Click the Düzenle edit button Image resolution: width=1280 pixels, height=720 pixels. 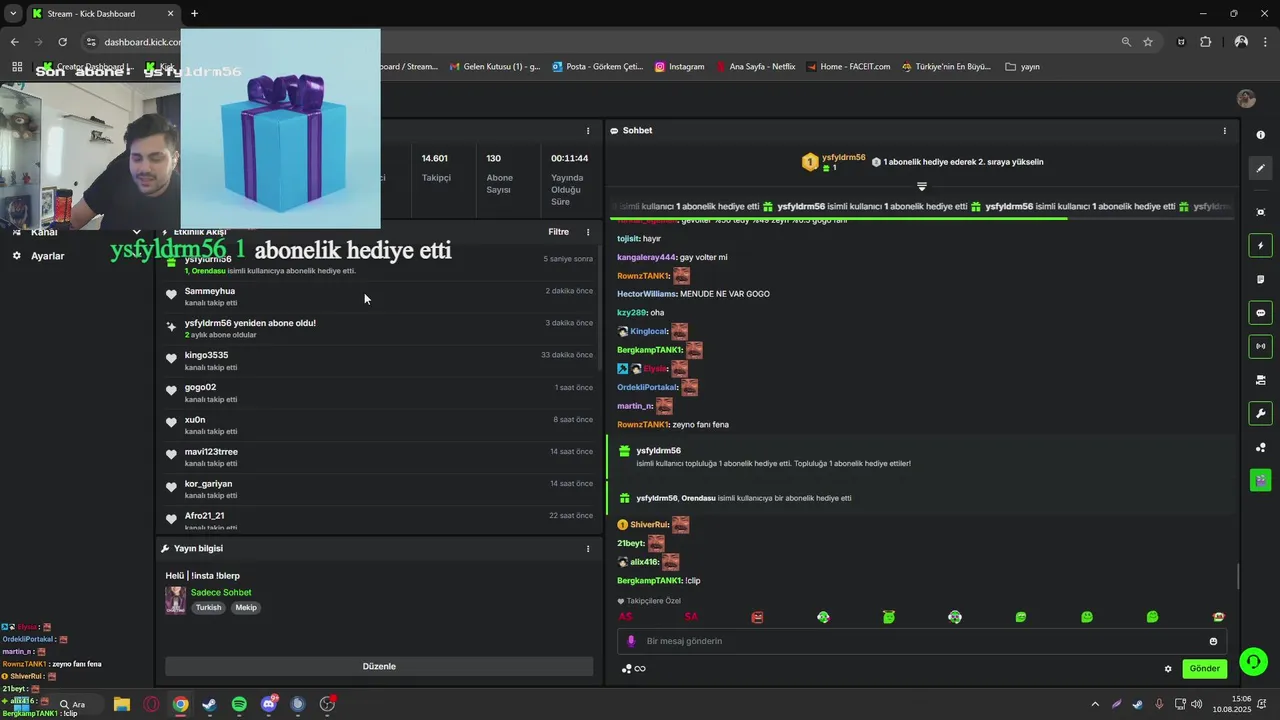[x=379, y=666]
